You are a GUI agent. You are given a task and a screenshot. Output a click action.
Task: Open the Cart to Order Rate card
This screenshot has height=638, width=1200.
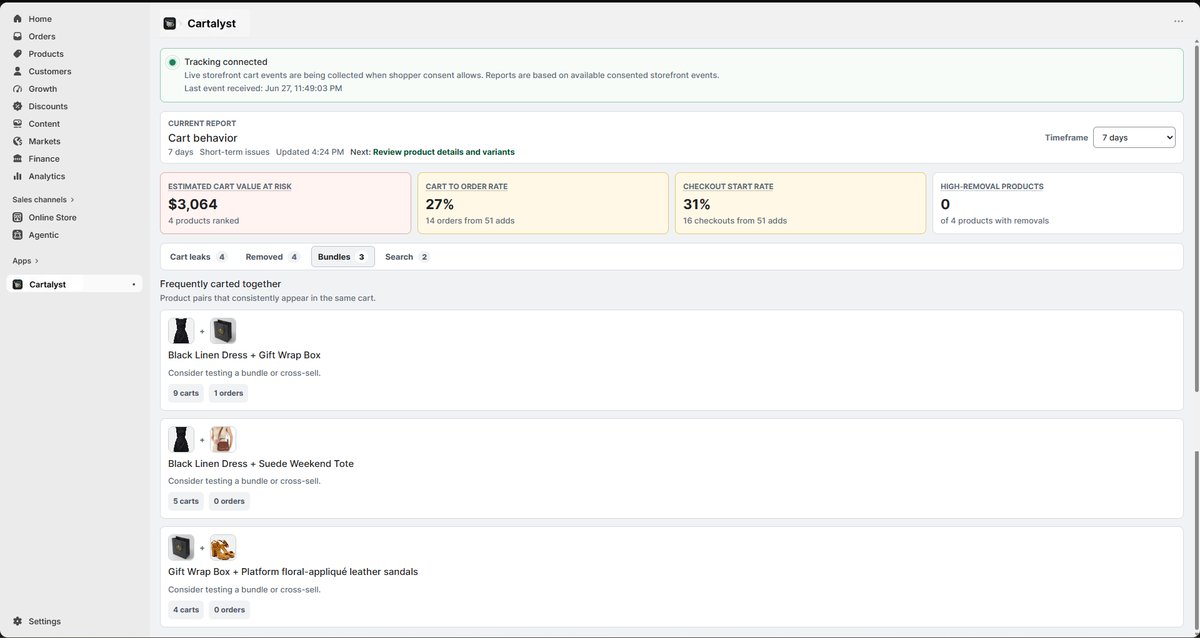click(543, 203)
